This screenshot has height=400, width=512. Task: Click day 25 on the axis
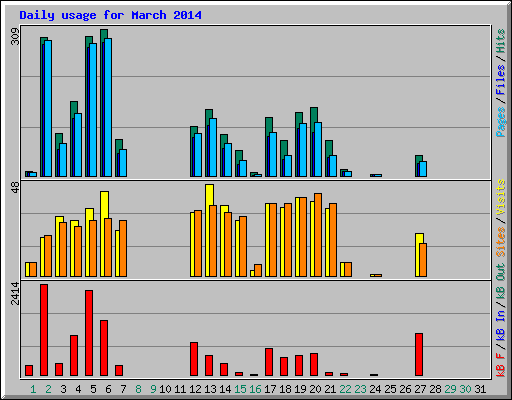point(390,389)
